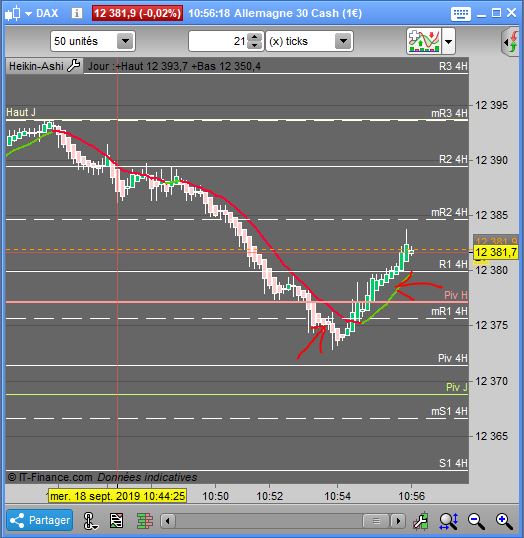Expand the indicators dropdown arrow

[449, 42]
